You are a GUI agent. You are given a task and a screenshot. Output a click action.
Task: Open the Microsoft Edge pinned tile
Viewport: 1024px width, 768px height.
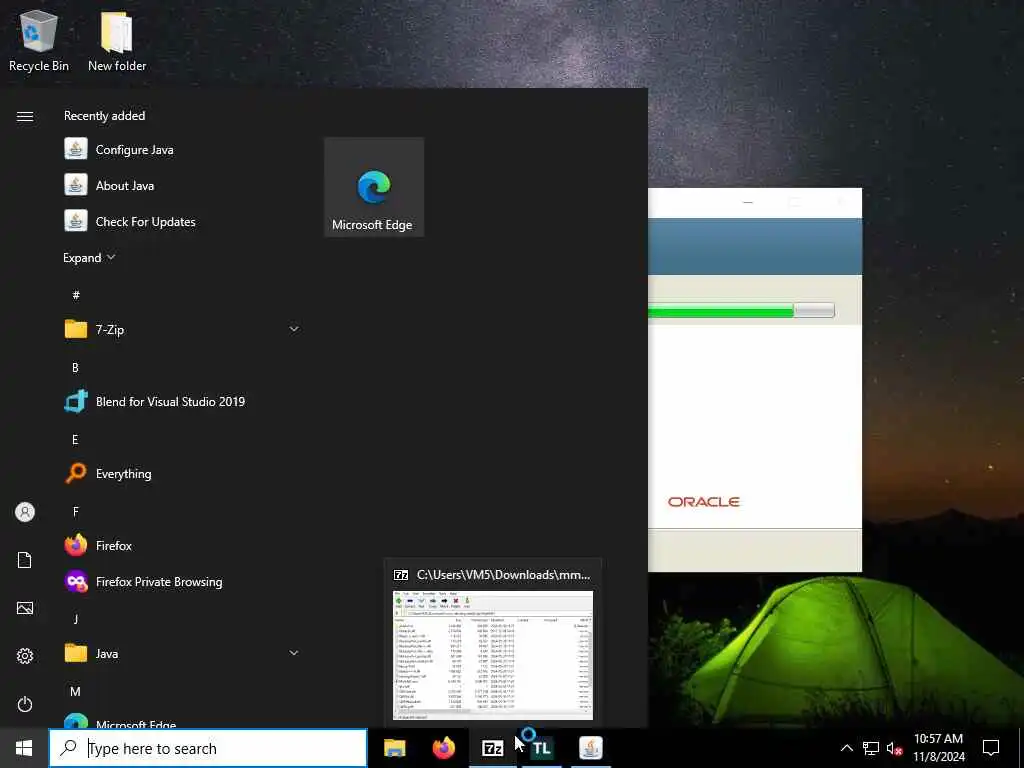[x=374, y=187]
